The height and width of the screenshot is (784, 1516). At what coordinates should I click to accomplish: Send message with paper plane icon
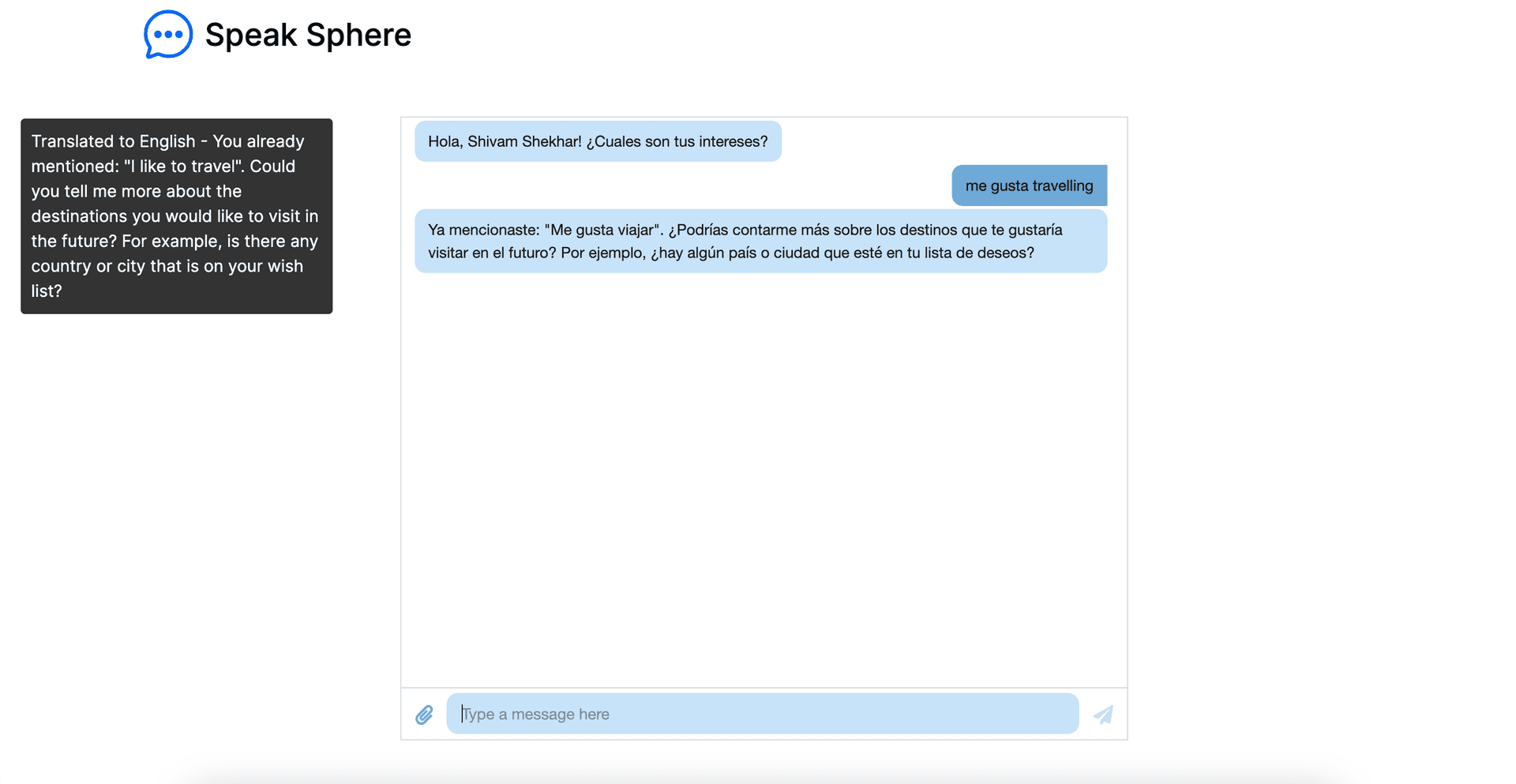coord(1103,715)
